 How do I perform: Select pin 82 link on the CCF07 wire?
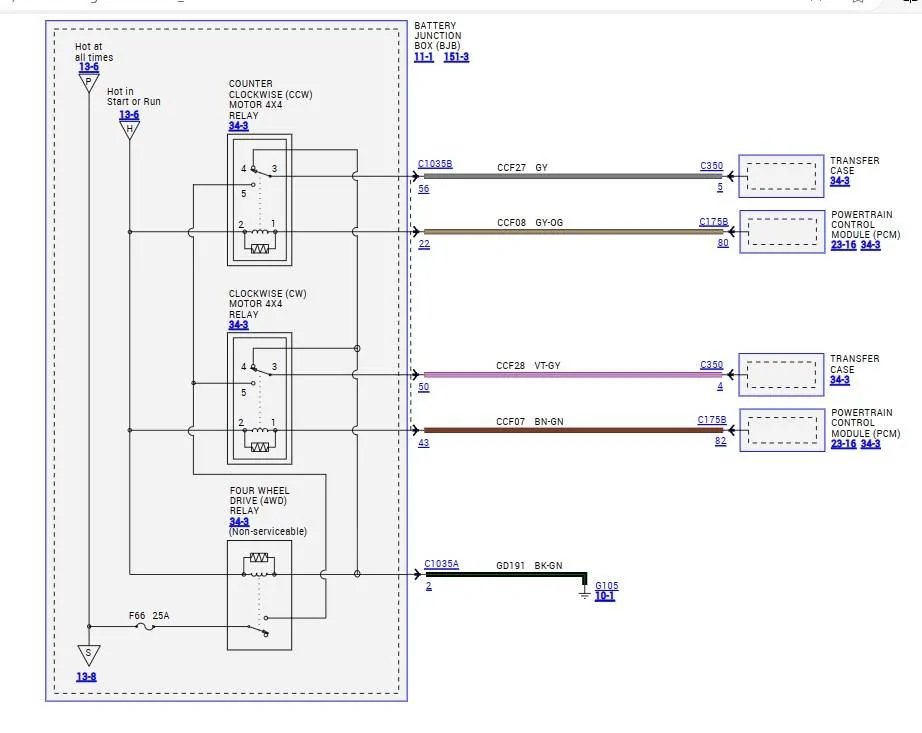[720, 441]
